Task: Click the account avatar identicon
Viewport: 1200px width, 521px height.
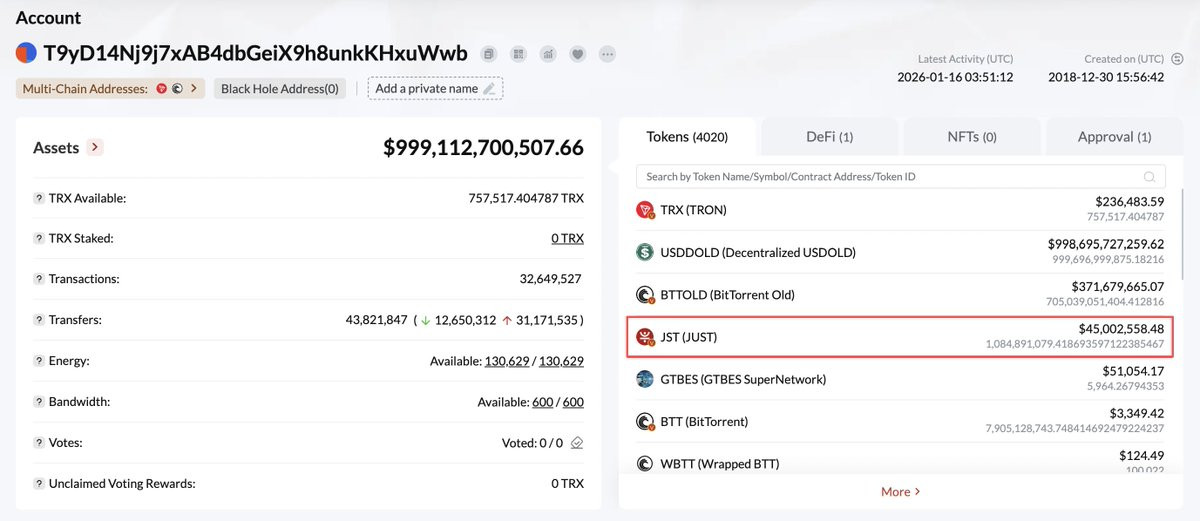Action: (26, 53)
